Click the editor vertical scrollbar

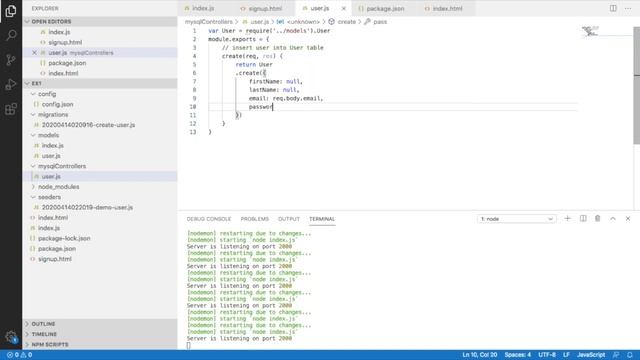tap(636, 86)
